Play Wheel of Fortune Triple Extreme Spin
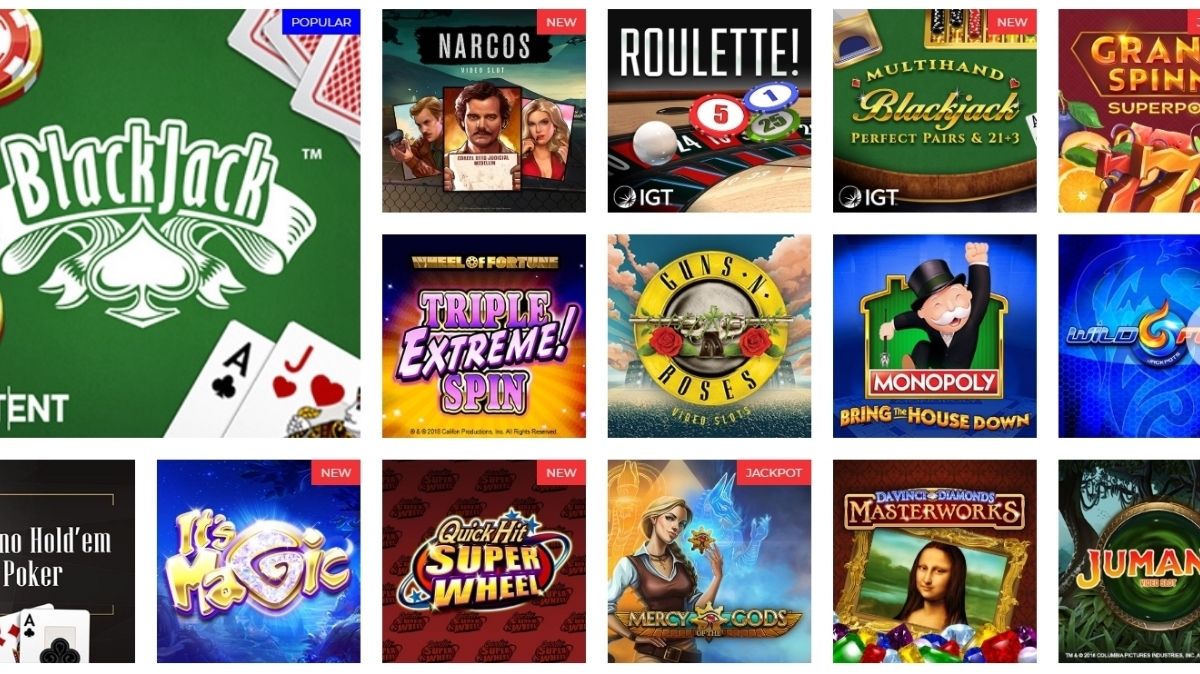 484,336
